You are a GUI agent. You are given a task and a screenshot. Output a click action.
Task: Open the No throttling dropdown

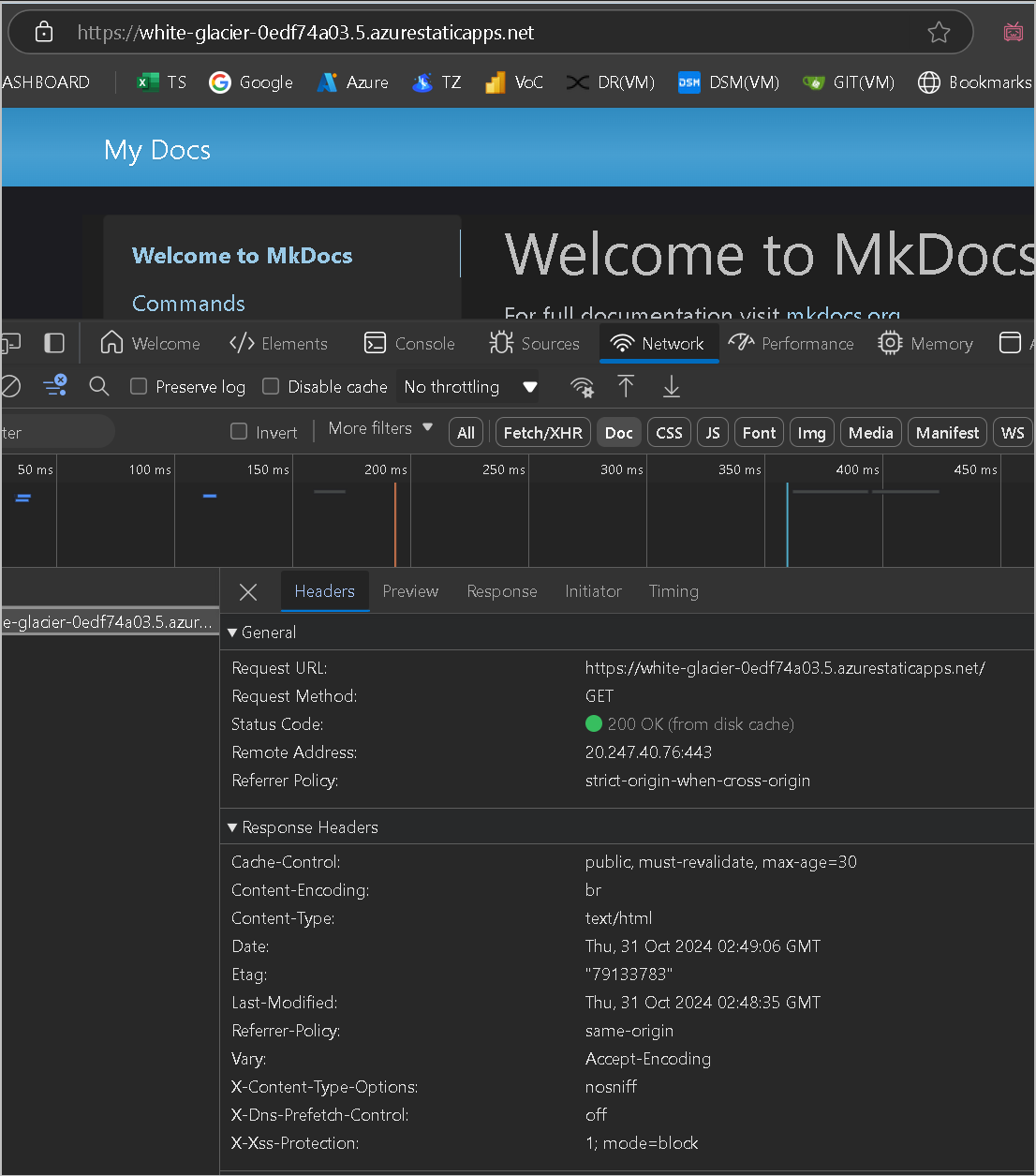pos(469,387)
